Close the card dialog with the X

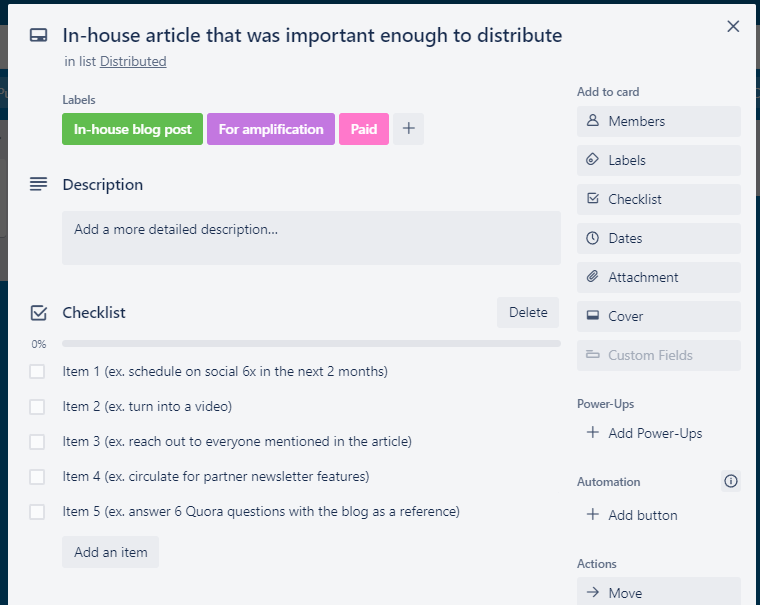(733, 26)
